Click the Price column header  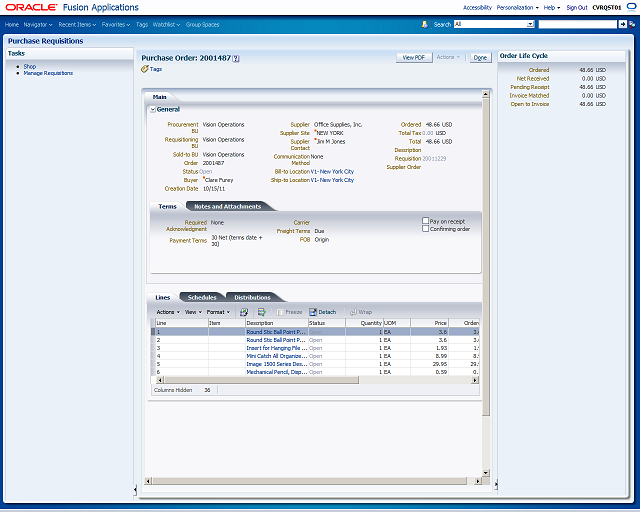(x=429, y=323)
